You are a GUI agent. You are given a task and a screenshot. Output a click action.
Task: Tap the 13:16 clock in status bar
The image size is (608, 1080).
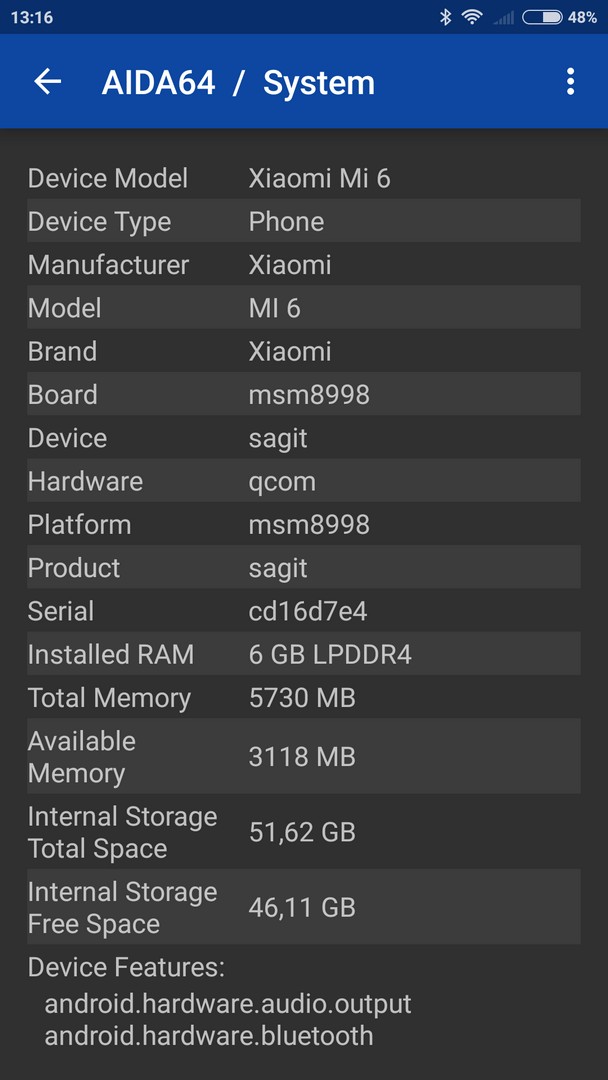(32, 17)
